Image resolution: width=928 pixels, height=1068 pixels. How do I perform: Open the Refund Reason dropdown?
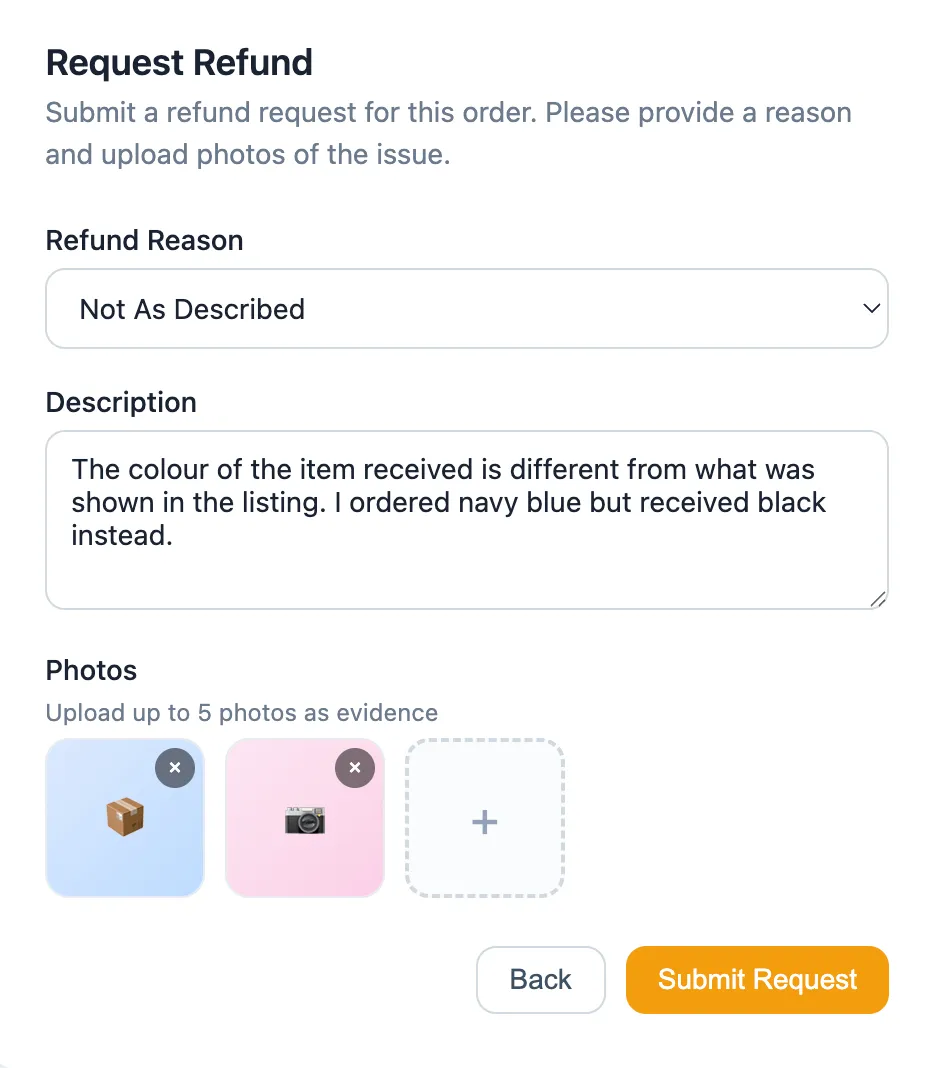pos(466,309)
